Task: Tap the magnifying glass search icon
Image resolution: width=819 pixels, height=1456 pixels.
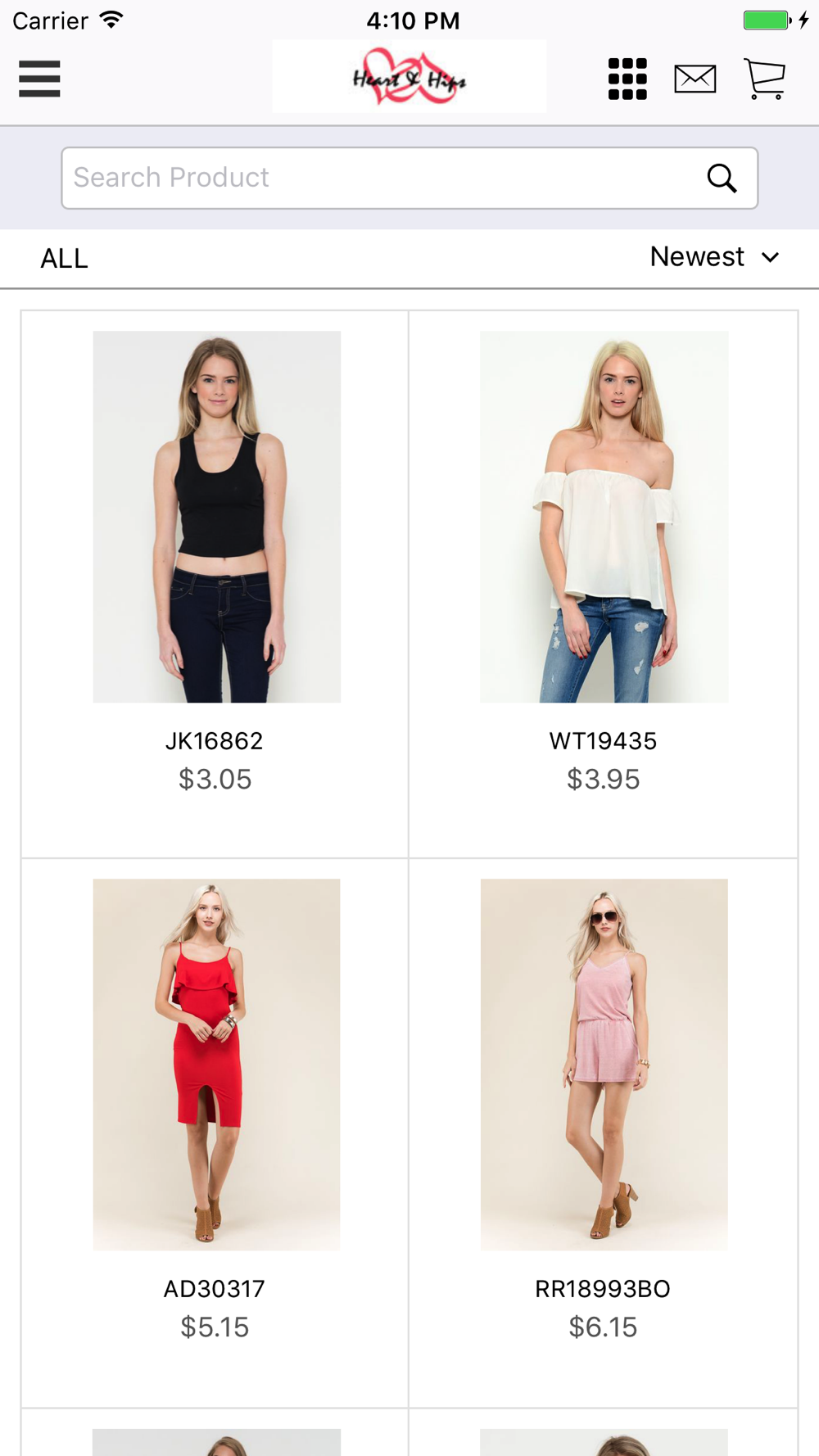Action: point(722,178)
